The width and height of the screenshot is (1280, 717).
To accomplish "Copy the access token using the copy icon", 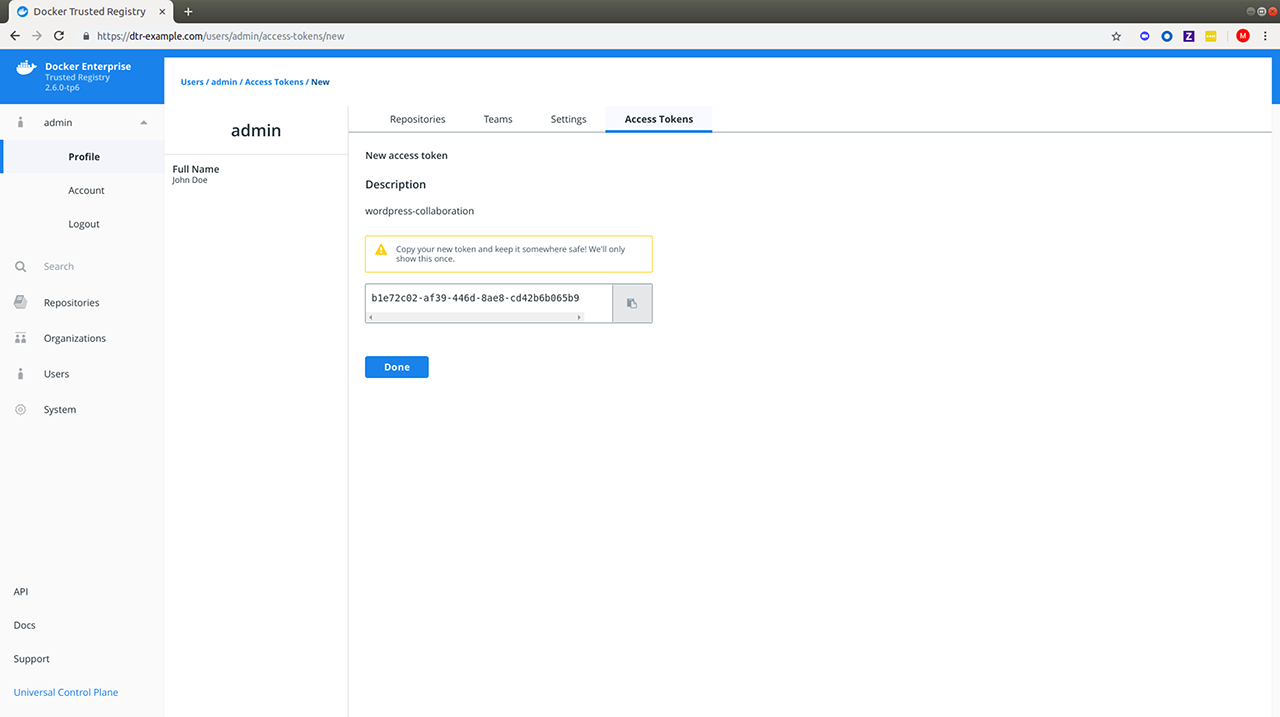I will coord(632,302).
